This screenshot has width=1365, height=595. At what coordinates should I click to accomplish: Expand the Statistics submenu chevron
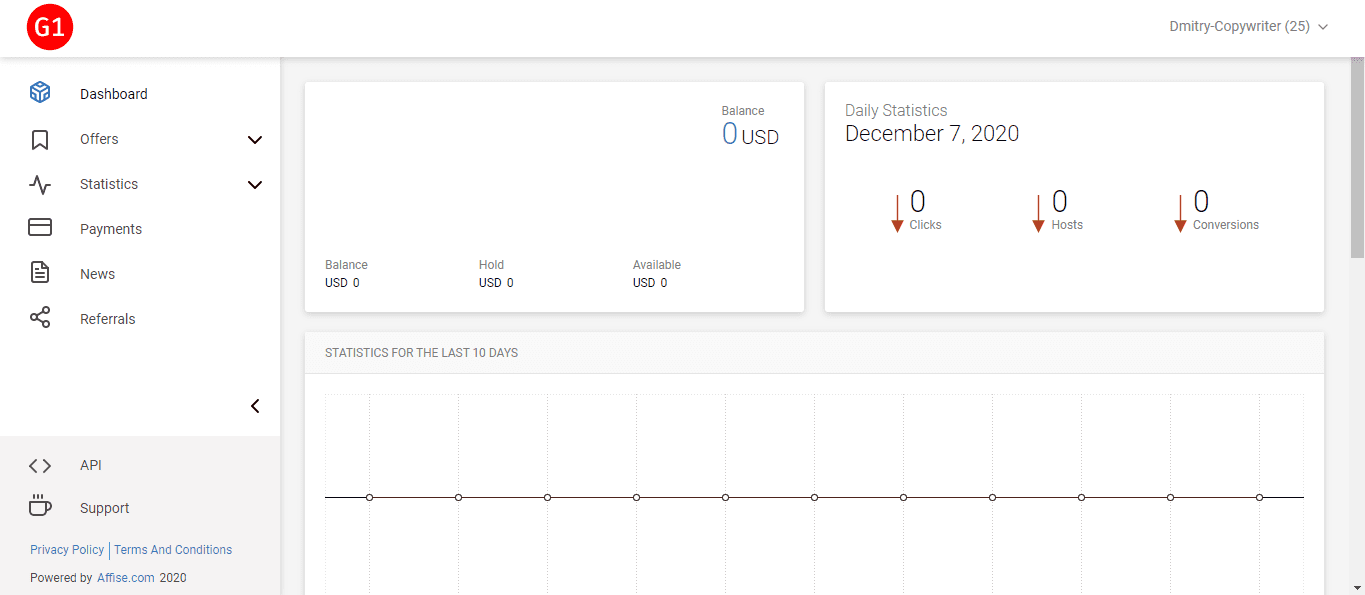pos(255,185)
